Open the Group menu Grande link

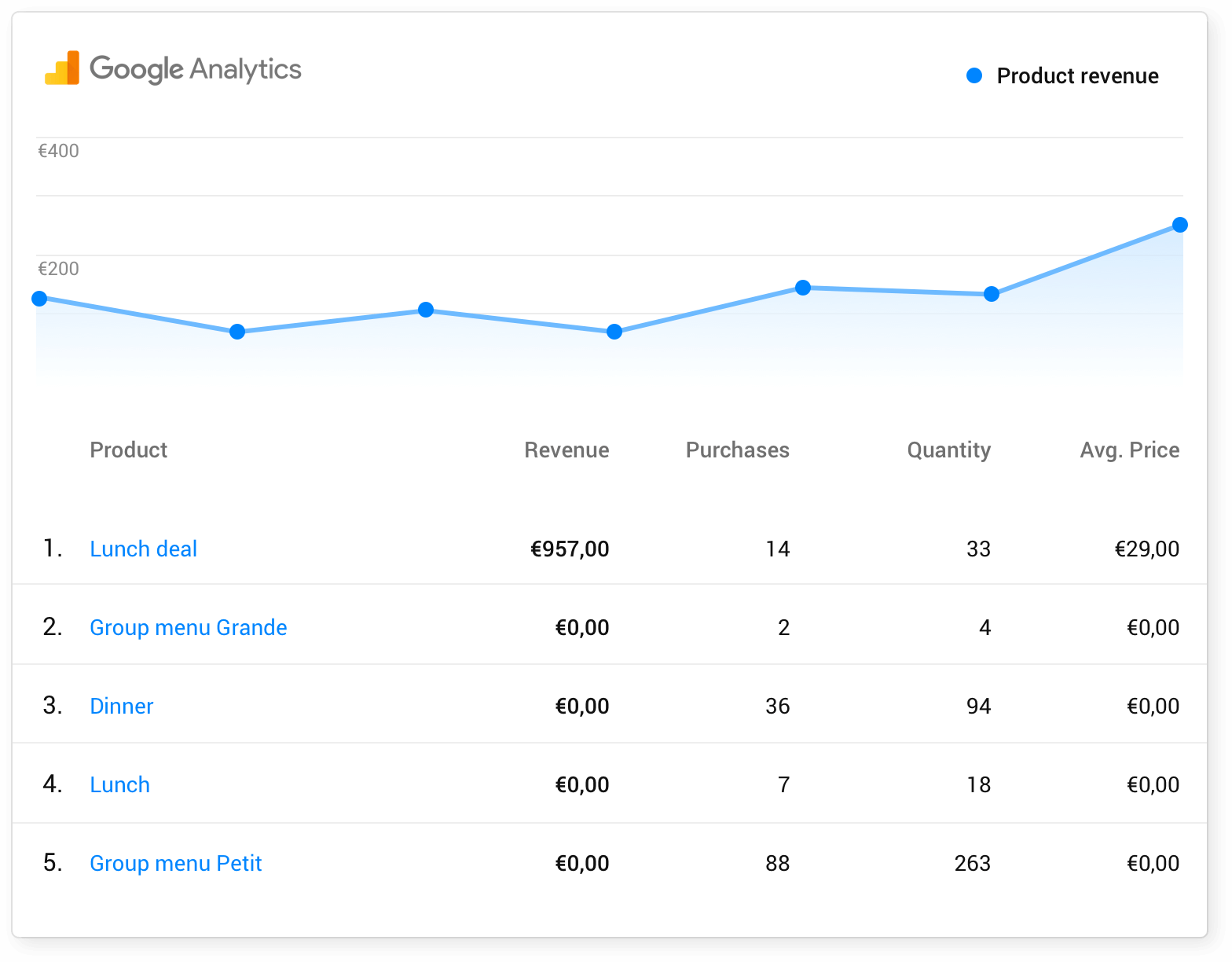189,627
